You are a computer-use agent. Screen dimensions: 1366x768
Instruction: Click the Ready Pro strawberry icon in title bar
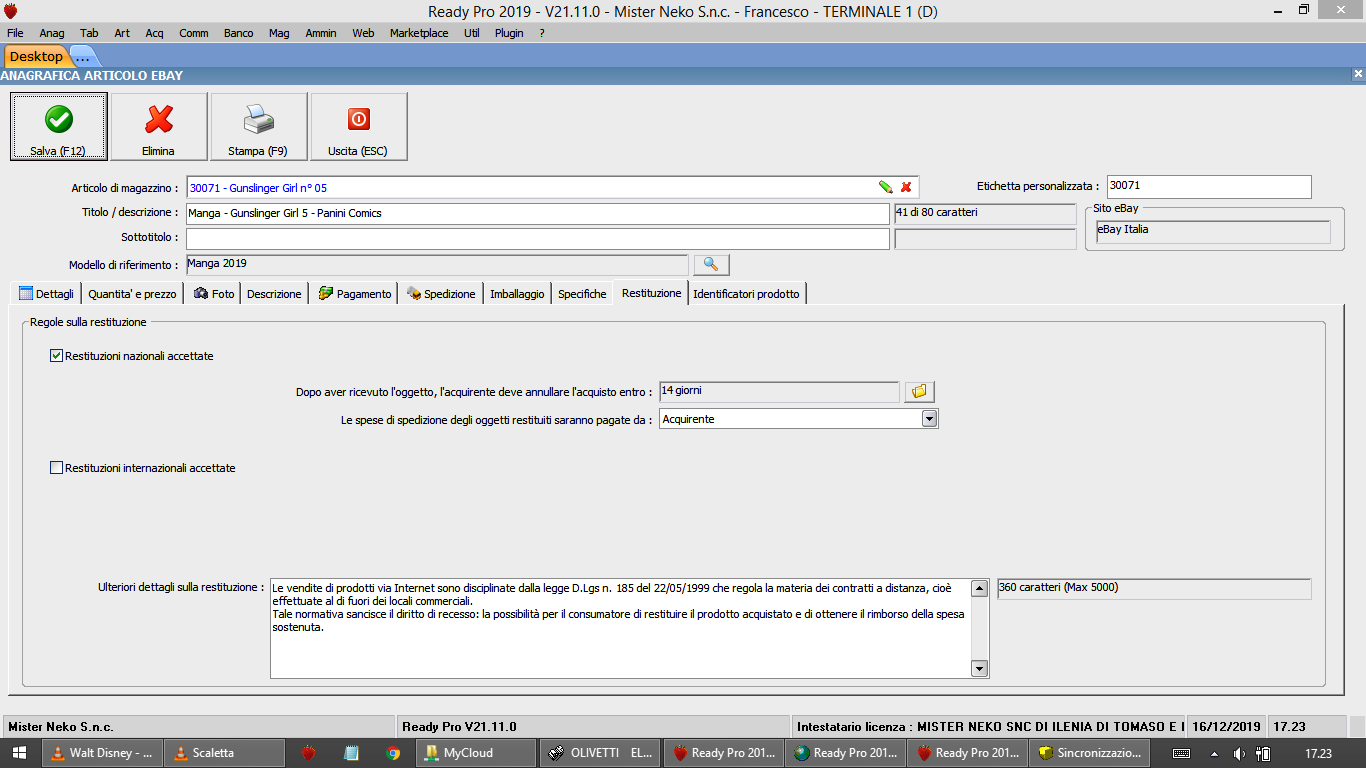(11, 11)
